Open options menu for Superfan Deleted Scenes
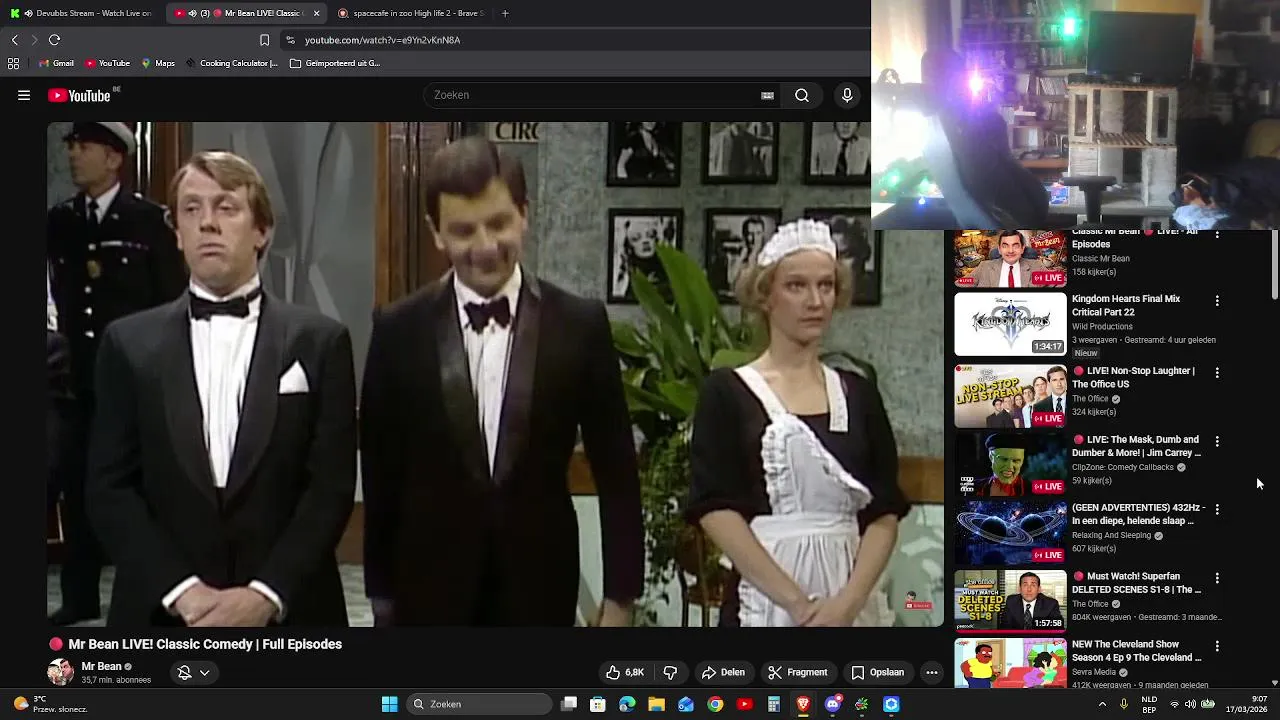 1217,578
